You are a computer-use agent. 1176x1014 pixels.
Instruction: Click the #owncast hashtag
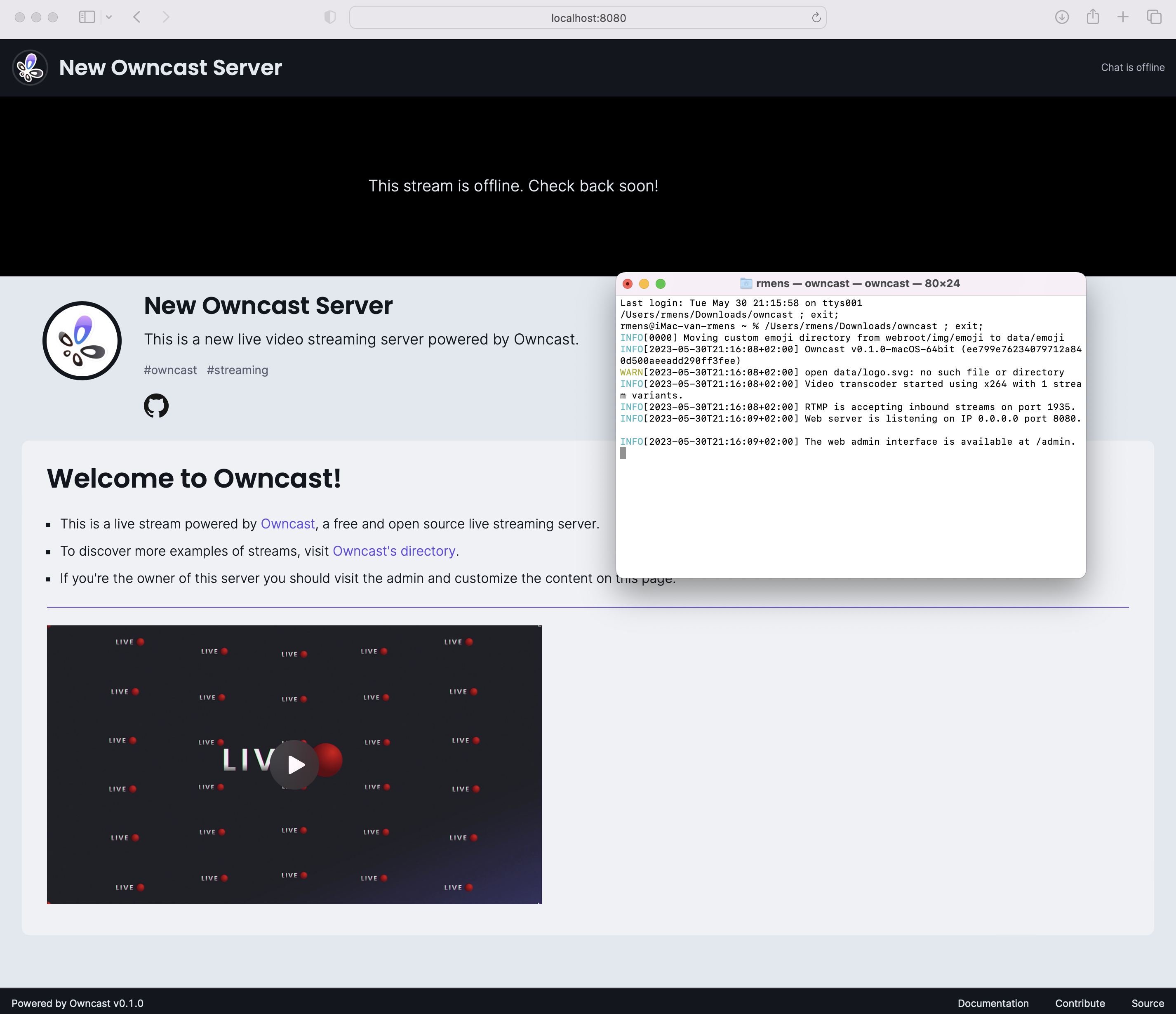click(x=170, y=370)
